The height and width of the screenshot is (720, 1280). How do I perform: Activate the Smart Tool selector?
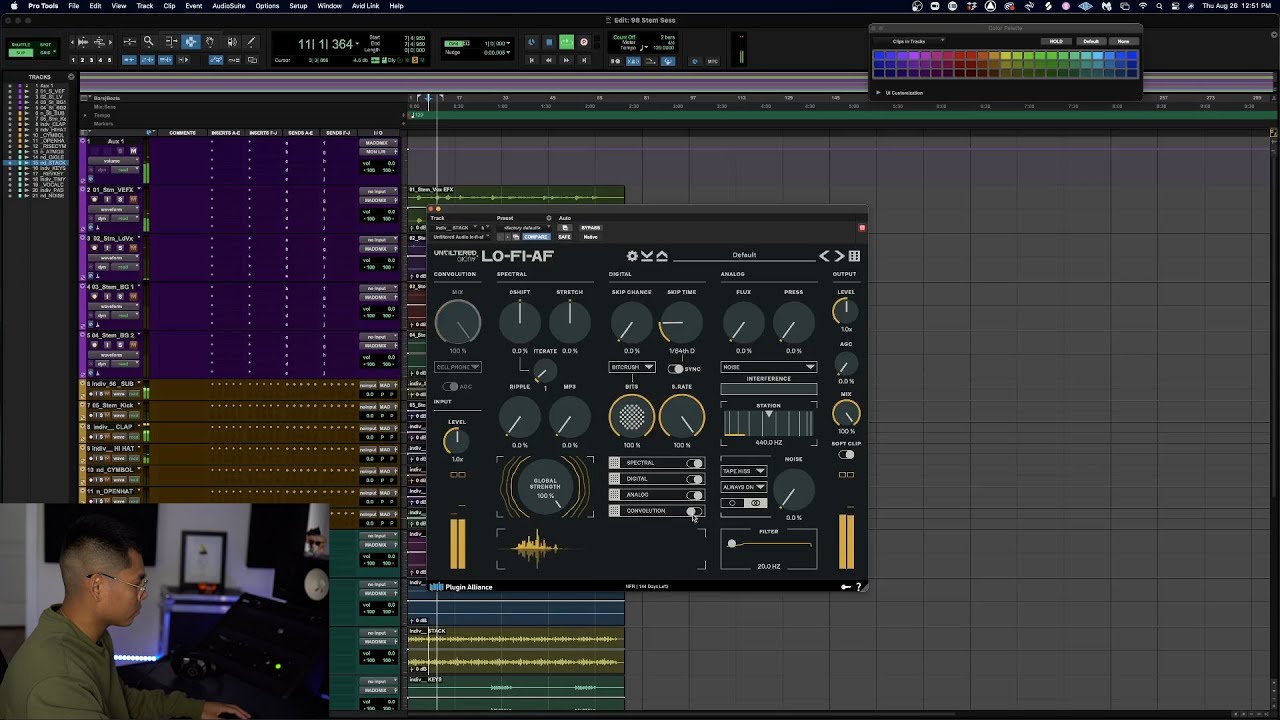pos(190,33)
